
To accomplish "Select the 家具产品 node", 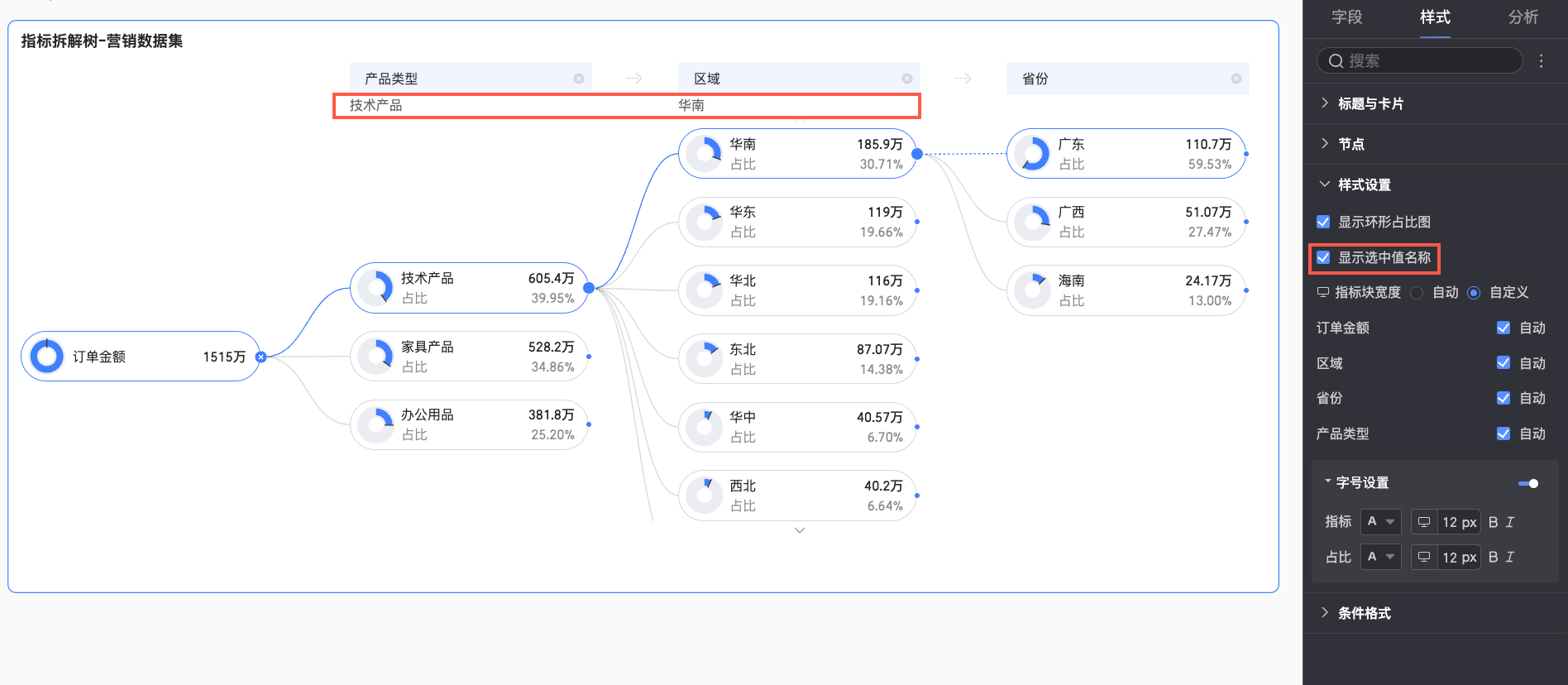I will 469,357.
